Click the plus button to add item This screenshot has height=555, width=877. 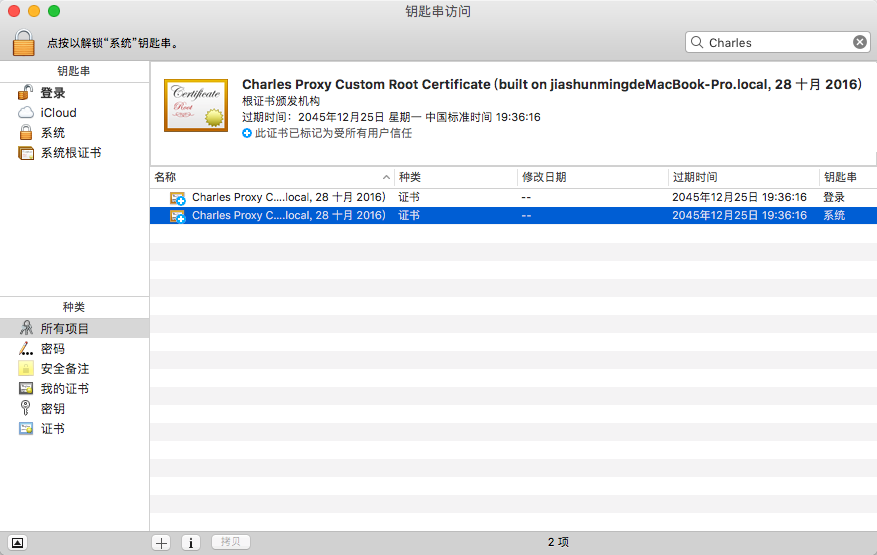pyautogui.click(x=161, y=542)
